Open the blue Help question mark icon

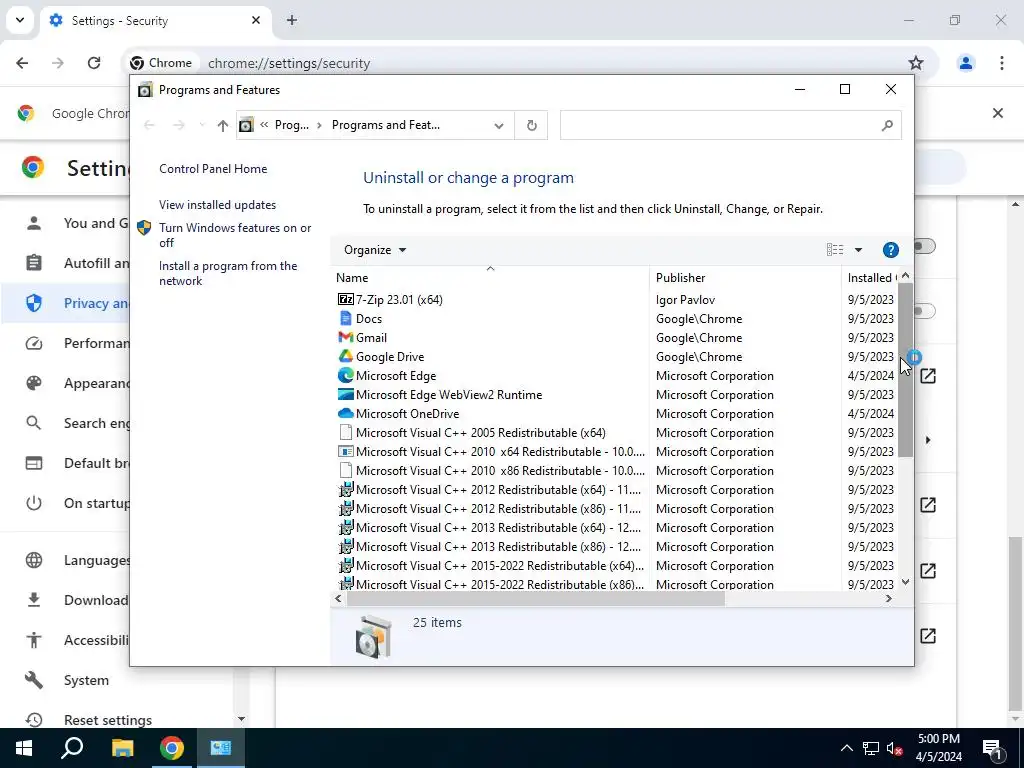tap(890, 250)
